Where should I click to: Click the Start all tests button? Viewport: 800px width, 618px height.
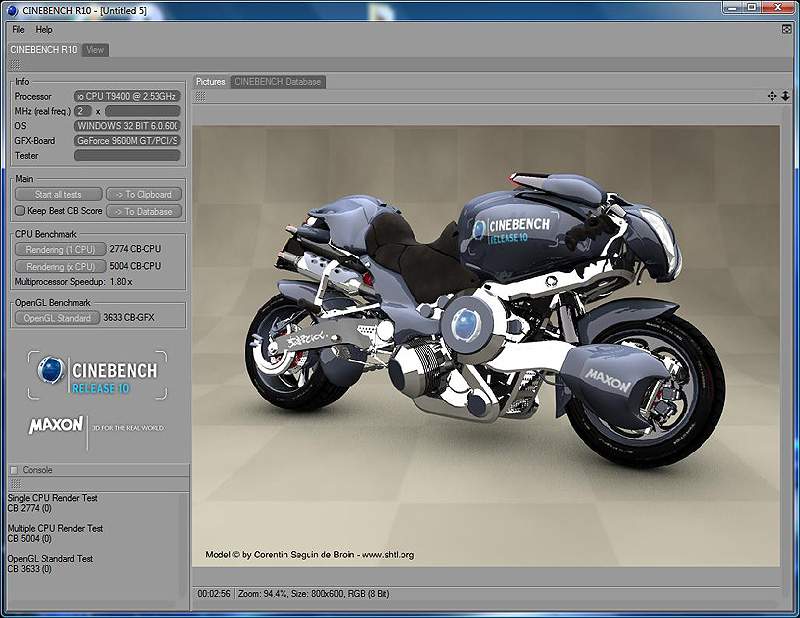click(x=58, y=194)
